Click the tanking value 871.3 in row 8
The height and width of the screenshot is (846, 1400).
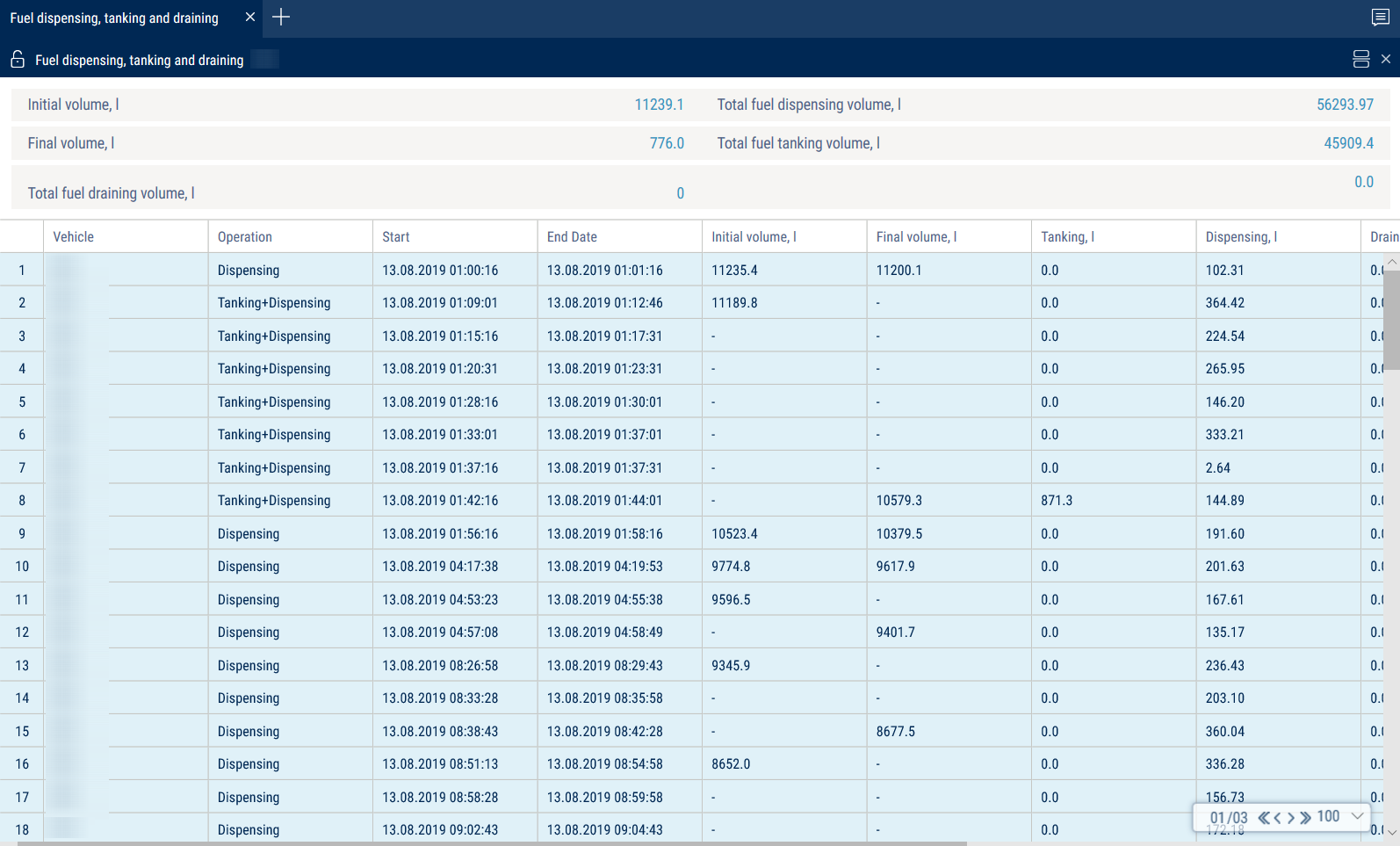1057,501
